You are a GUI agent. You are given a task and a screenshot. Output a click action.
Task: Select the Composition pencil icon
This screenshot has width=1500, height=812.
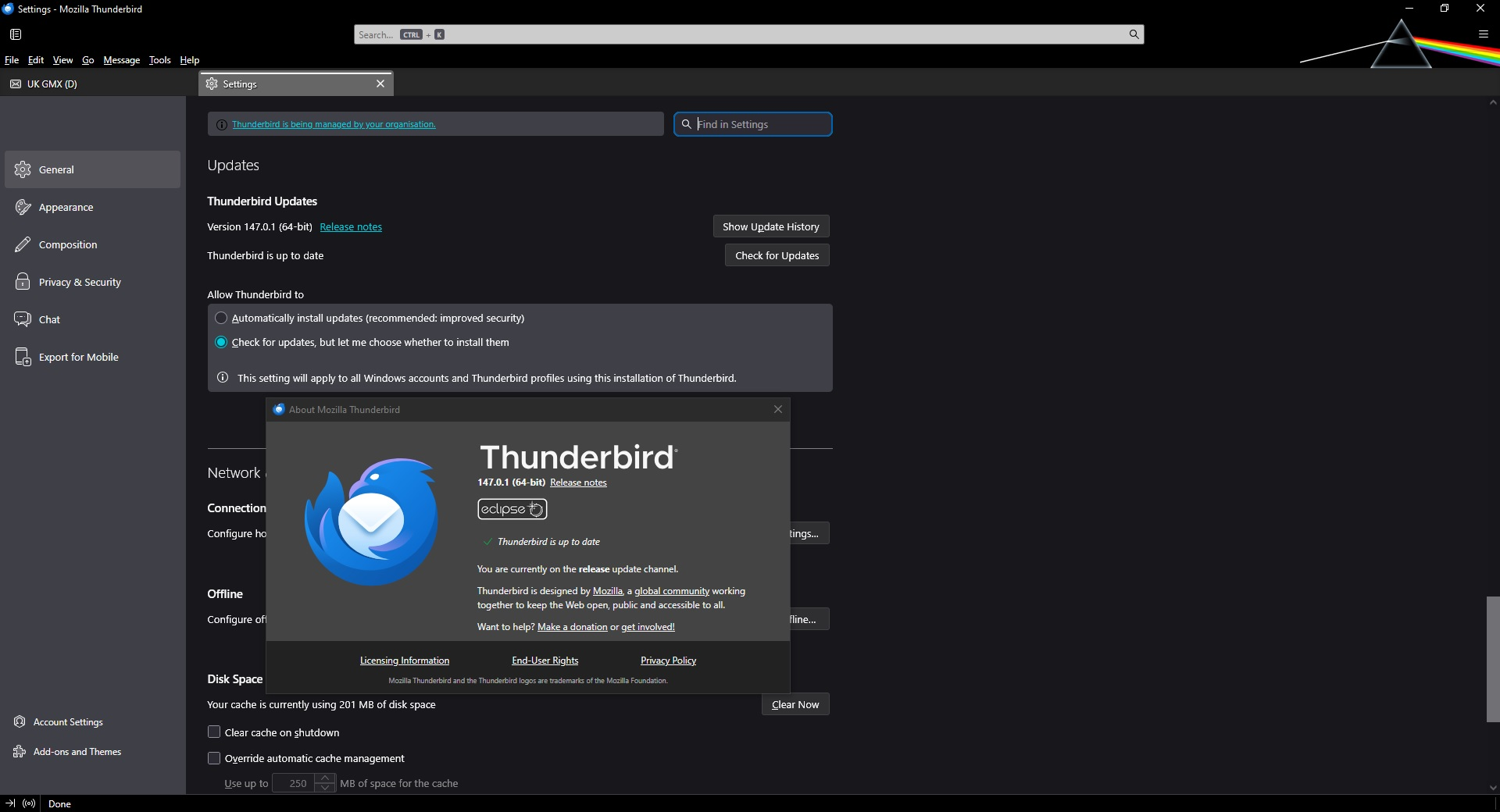[x=23, y=244]
